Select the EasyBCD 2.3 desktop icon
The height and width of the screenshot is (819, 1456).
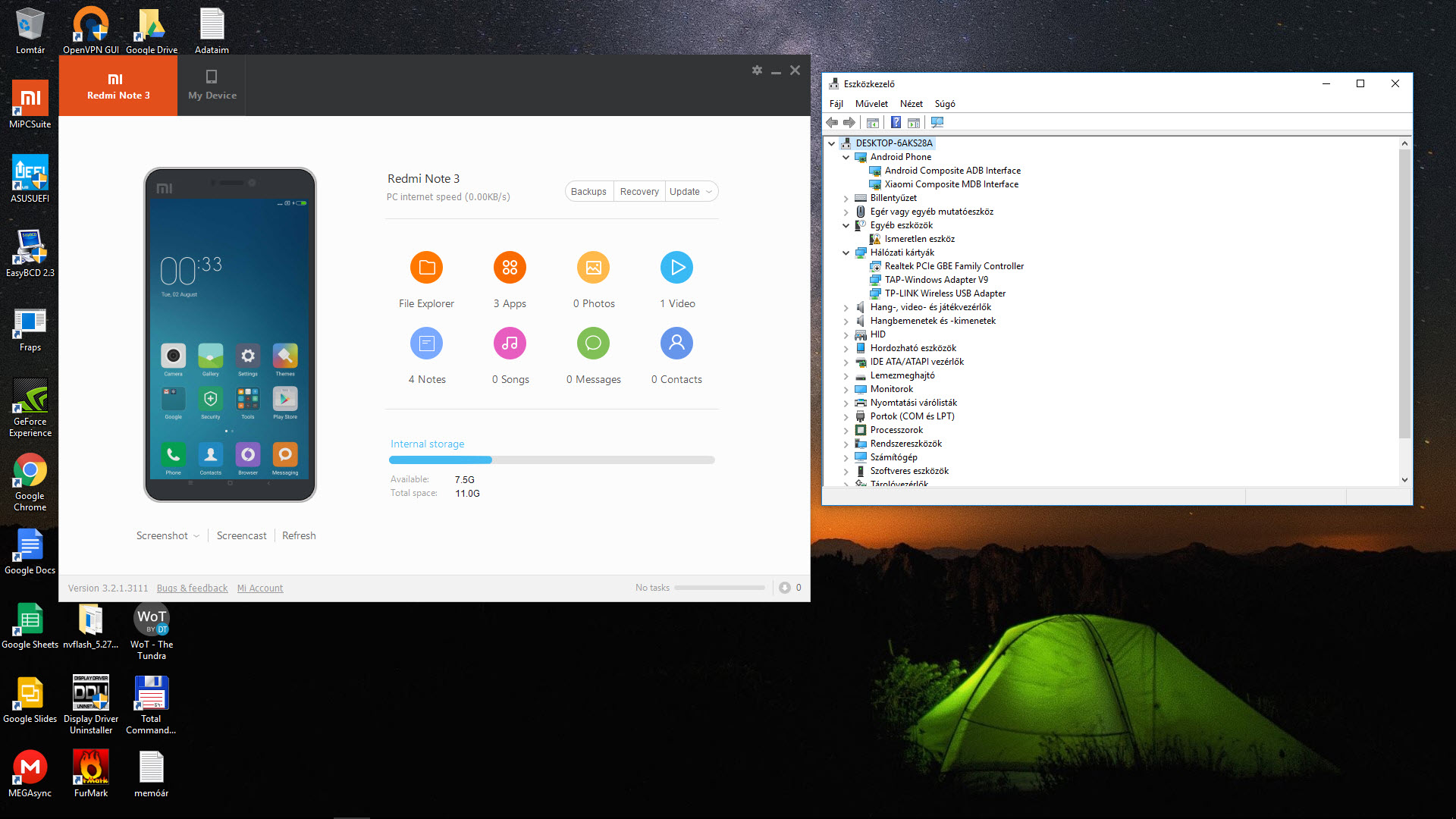pyautogui.click(x=30, y=253)
